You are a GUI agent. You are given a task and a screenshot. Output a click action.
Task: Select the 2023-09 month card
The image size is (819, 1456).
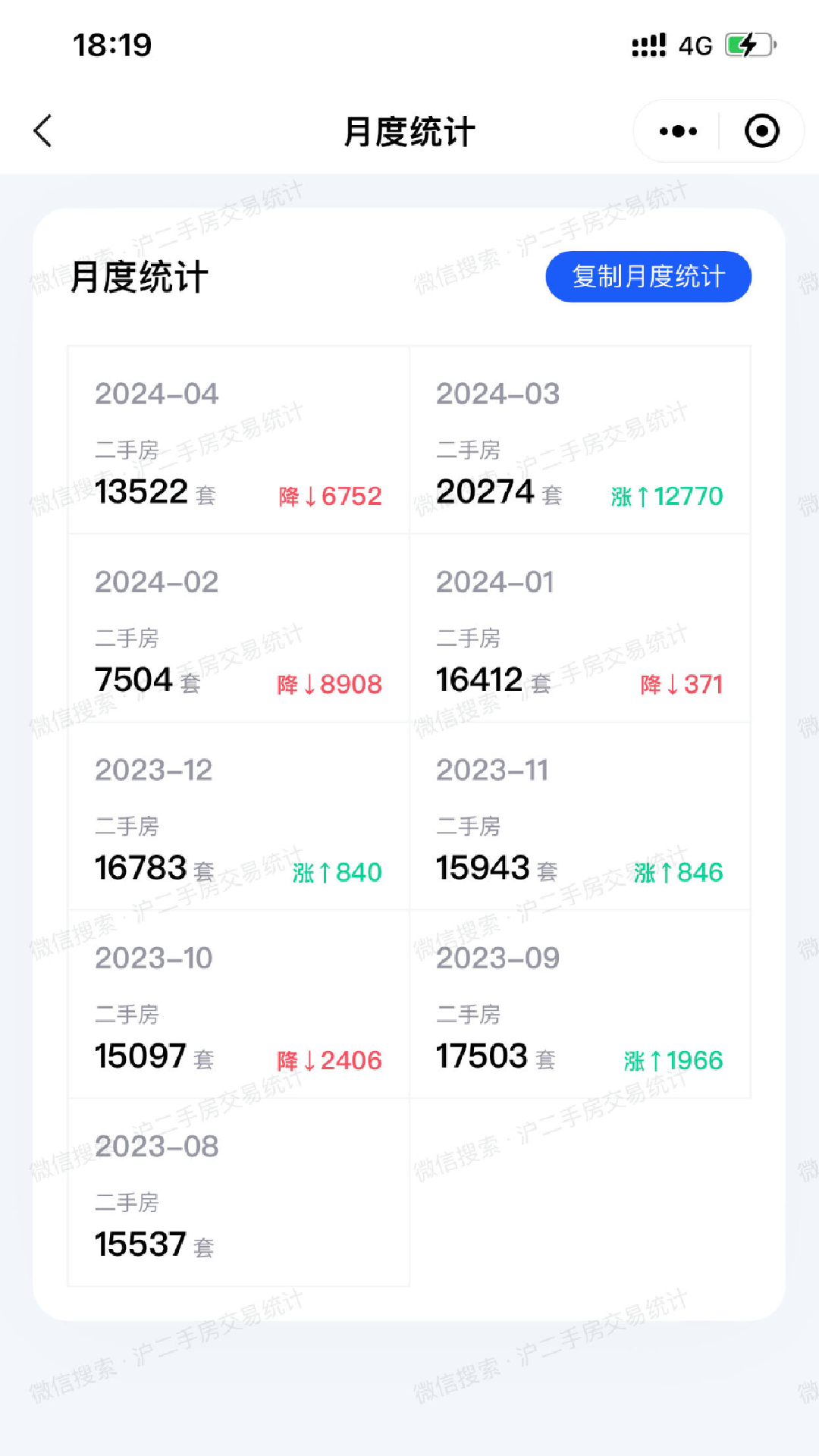(580, 1005)
